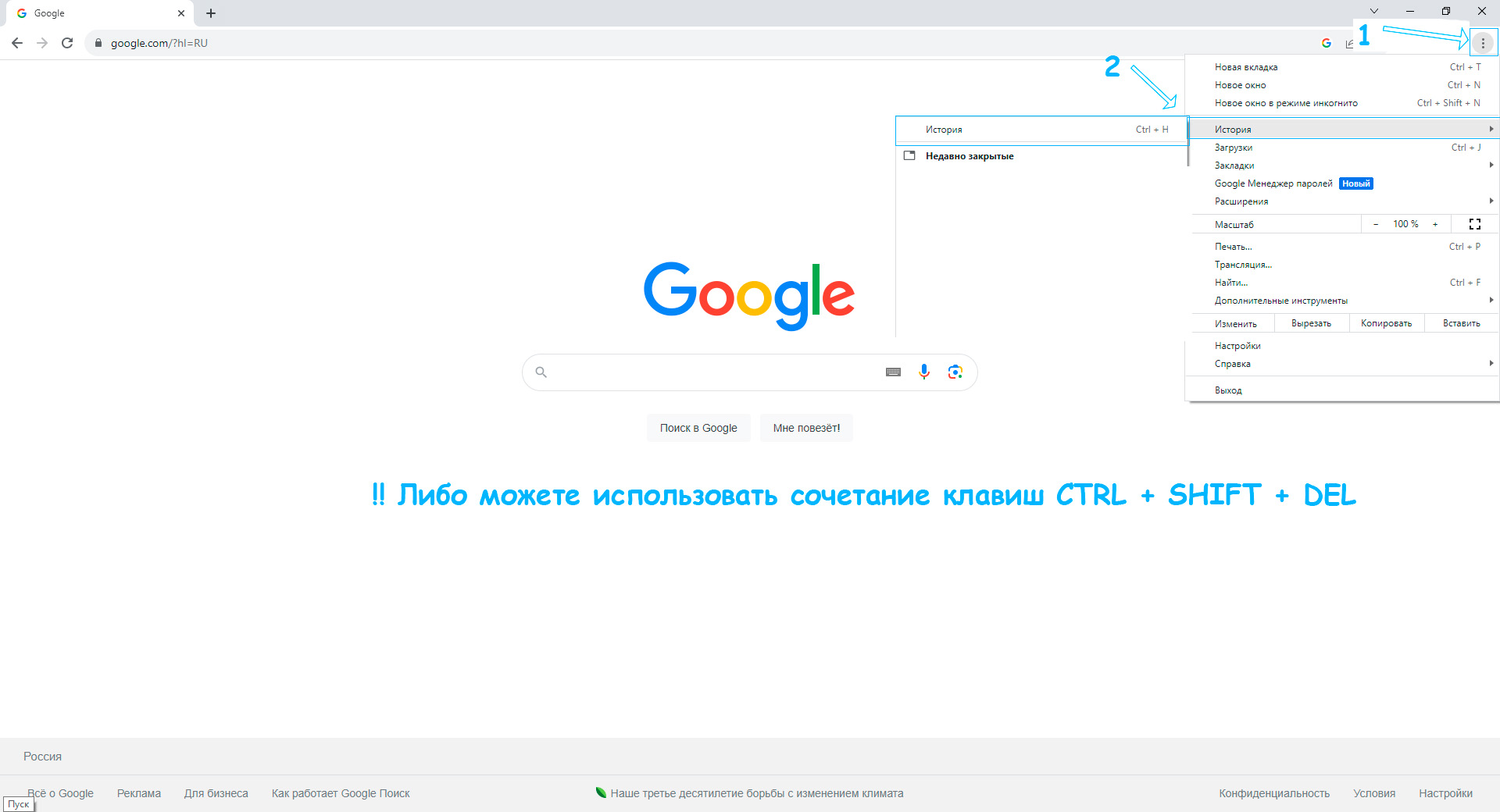Select "Найти..." in the menu
This screenshot has width=1500, height=812.
1342,283
